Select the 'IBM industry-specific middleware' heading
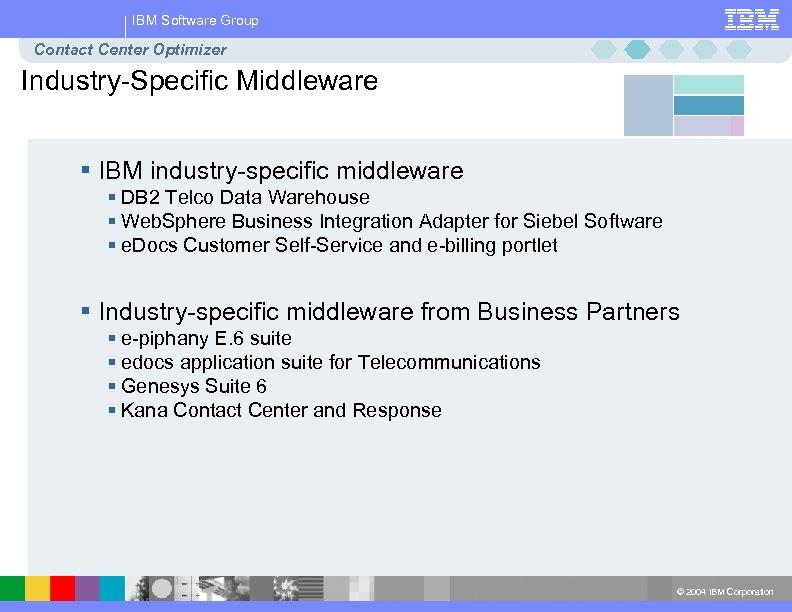This screenshot has width=792, height=612. (281, 171)
